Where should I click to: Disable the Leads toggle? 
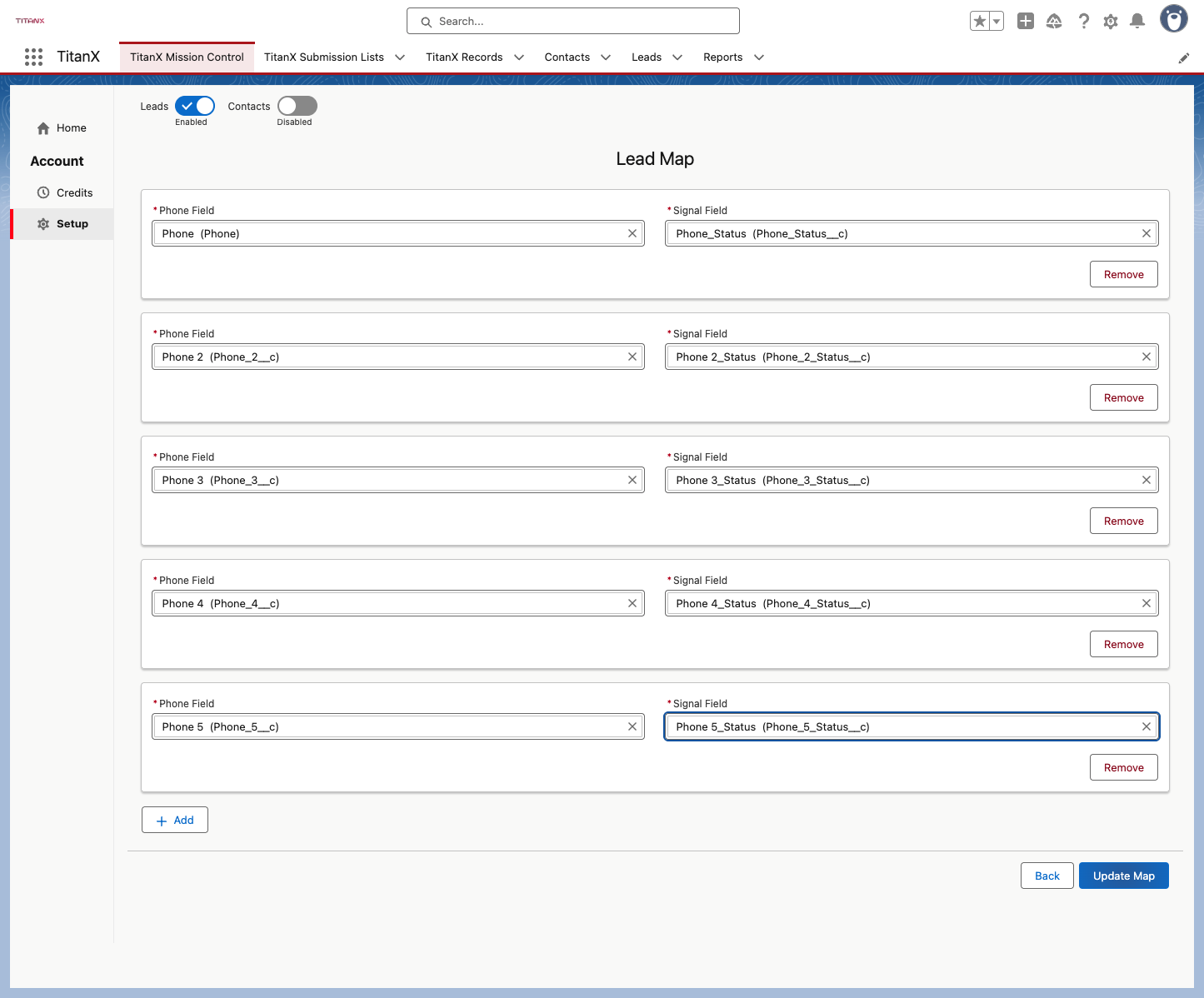click(195, 106)
